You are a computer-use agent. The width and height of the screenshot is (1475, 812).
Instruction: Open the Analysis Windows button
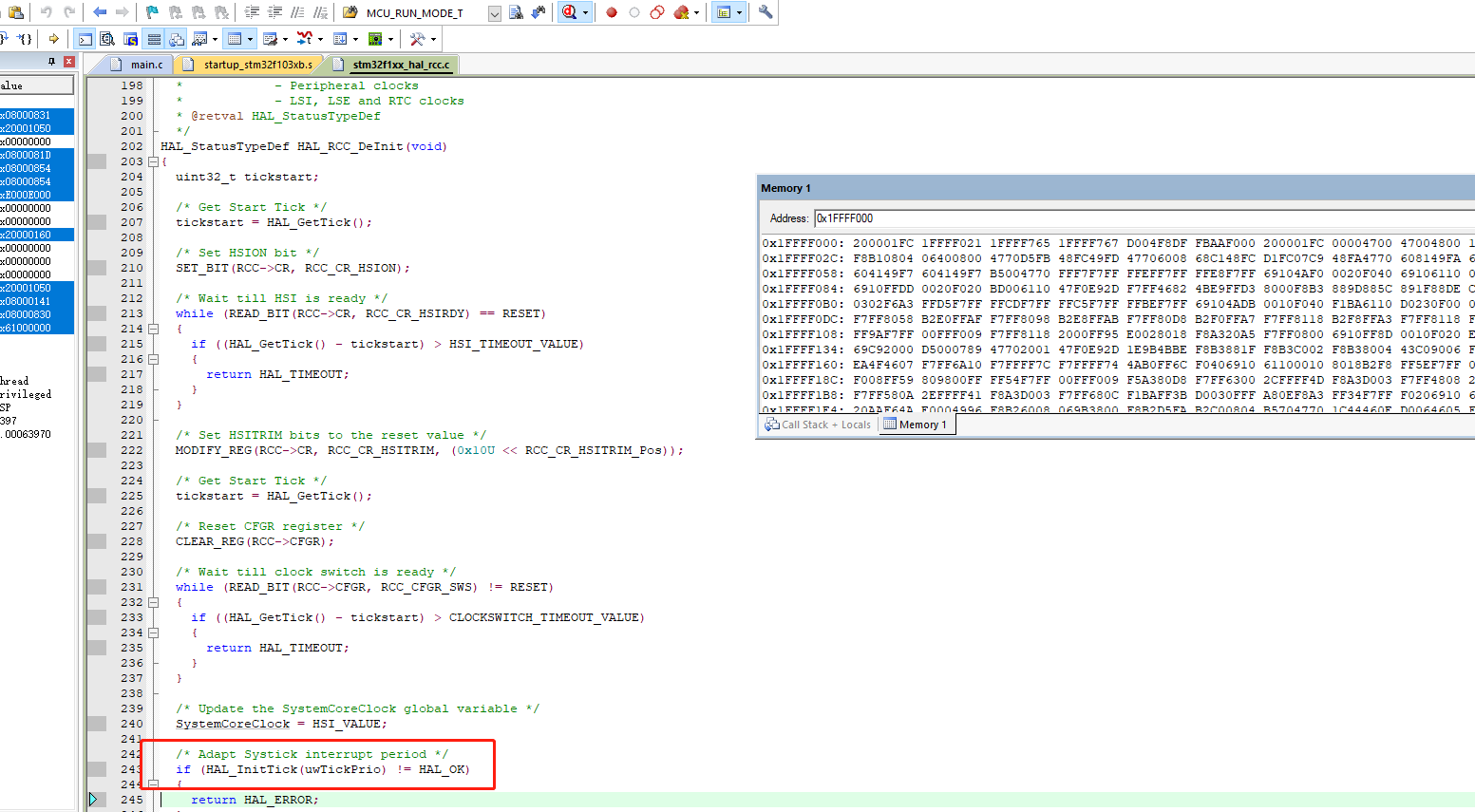pyautogui.click(x=305, y=39)
